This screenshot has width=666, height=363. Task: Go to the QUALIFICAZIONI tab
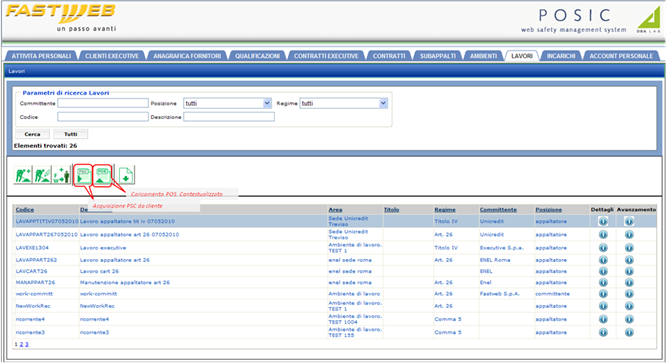(x=257, y=56)
